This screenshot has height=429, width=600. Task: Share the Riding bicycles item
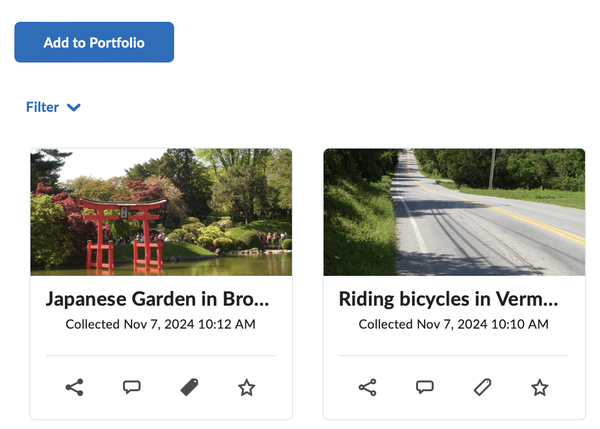[368, 387]
